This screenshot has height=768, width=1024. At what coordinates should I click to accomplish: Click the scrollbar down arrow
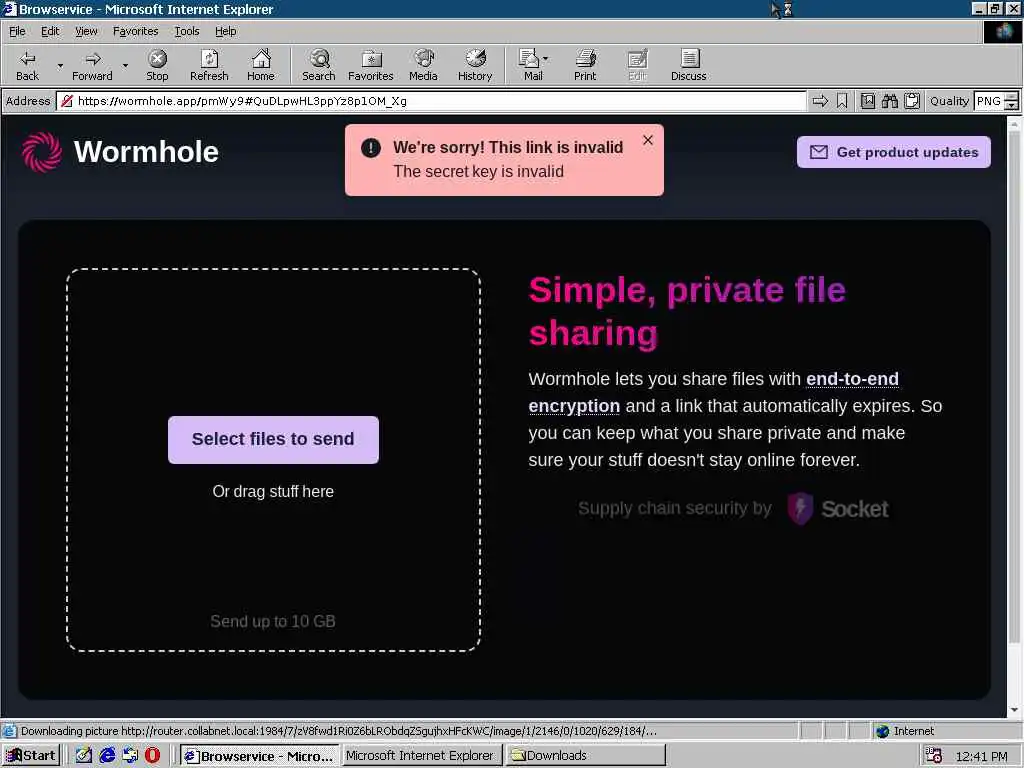pyautogui.click(x=1014, y=710)
